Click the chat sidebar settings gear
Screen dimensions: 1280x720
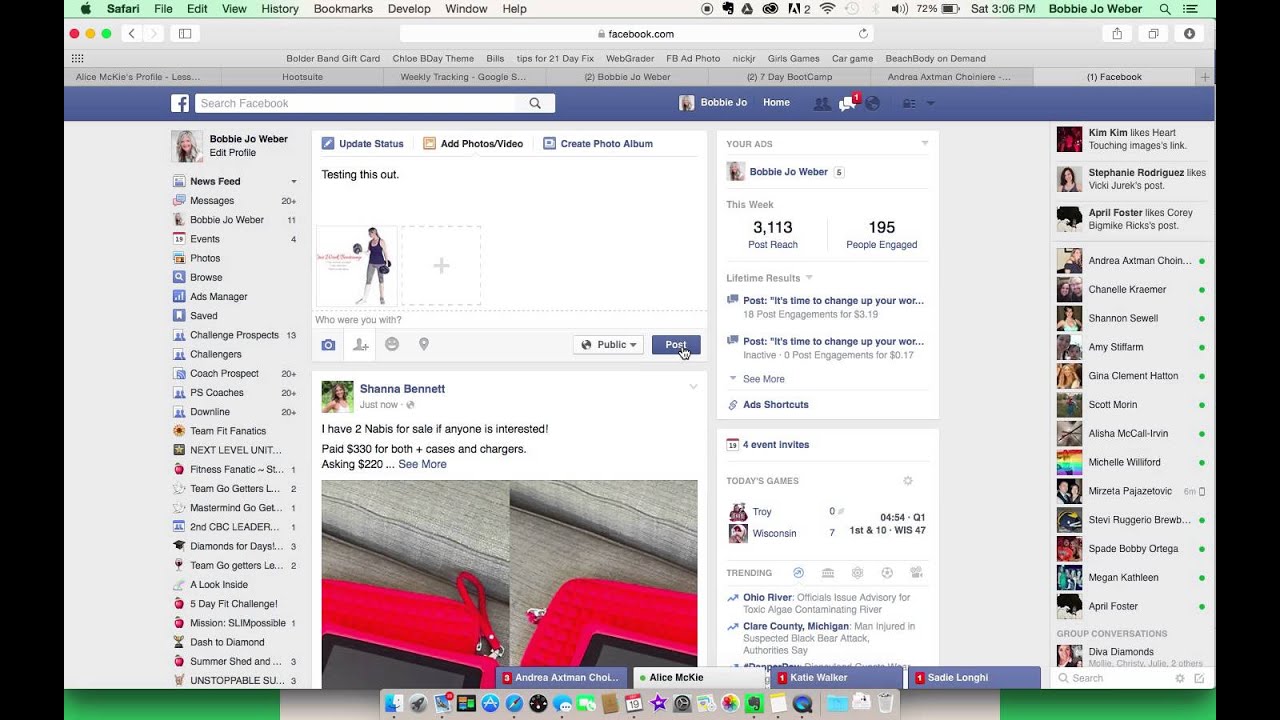1180,678
